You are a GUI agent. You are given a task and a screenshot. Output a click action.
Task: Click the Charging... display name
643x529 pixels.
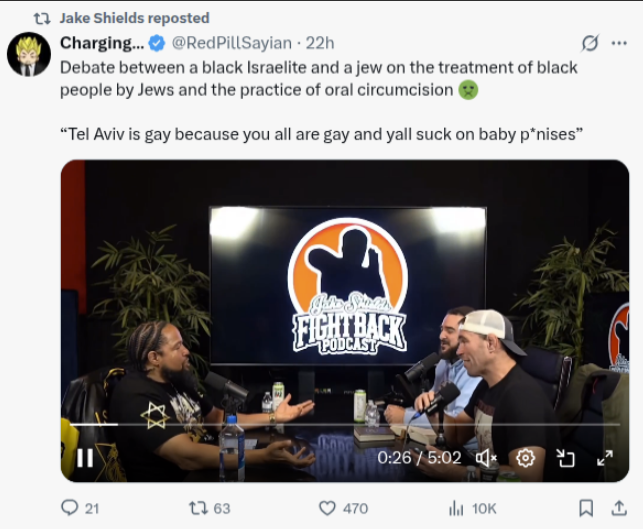pyautogui.click(x=102, y=43)
